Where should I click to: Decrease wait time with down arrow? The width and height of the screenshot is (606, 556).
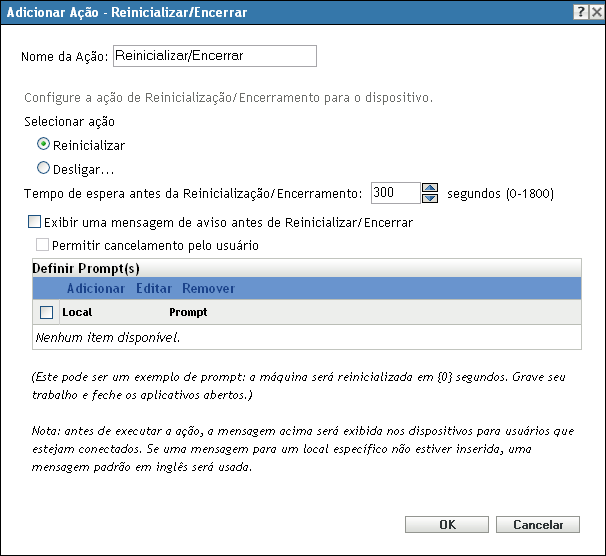click(x=431, y=197)
